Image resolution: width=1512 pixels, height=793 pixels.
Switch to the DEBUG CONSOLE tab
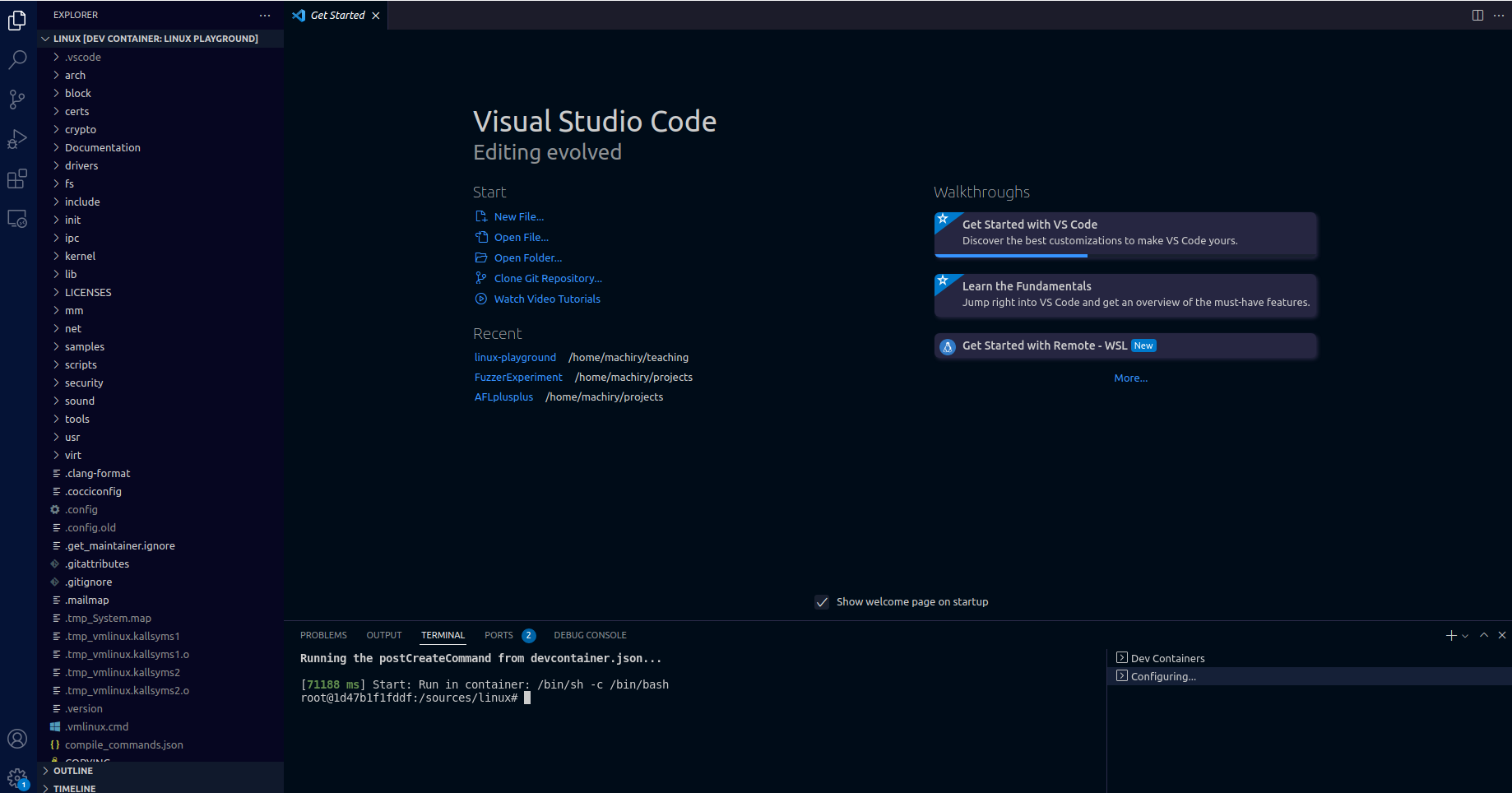pos(590,635)
